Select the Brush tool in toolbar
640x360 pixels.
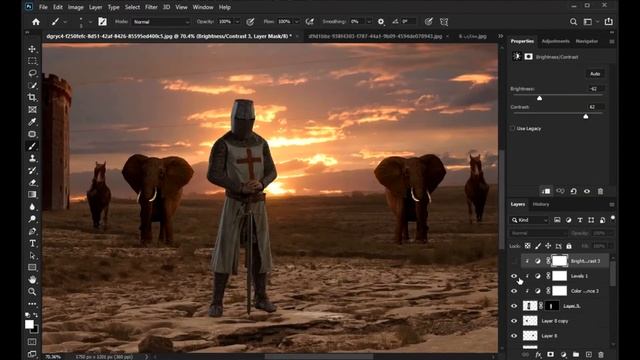pyautogui.click(x=32, y=146)
